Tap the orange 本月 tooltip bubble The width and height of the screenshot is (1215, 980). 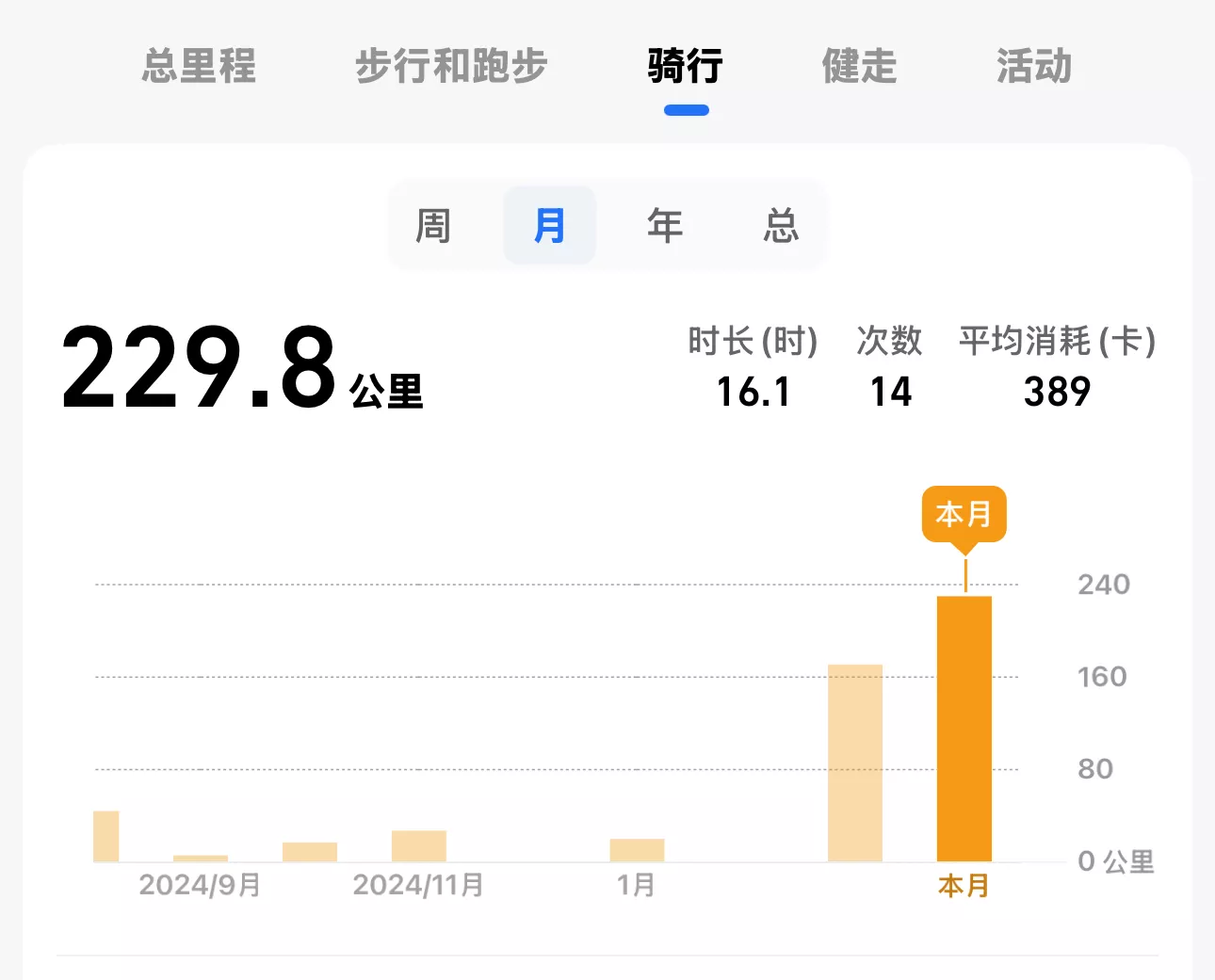click(x=964, y=514)
